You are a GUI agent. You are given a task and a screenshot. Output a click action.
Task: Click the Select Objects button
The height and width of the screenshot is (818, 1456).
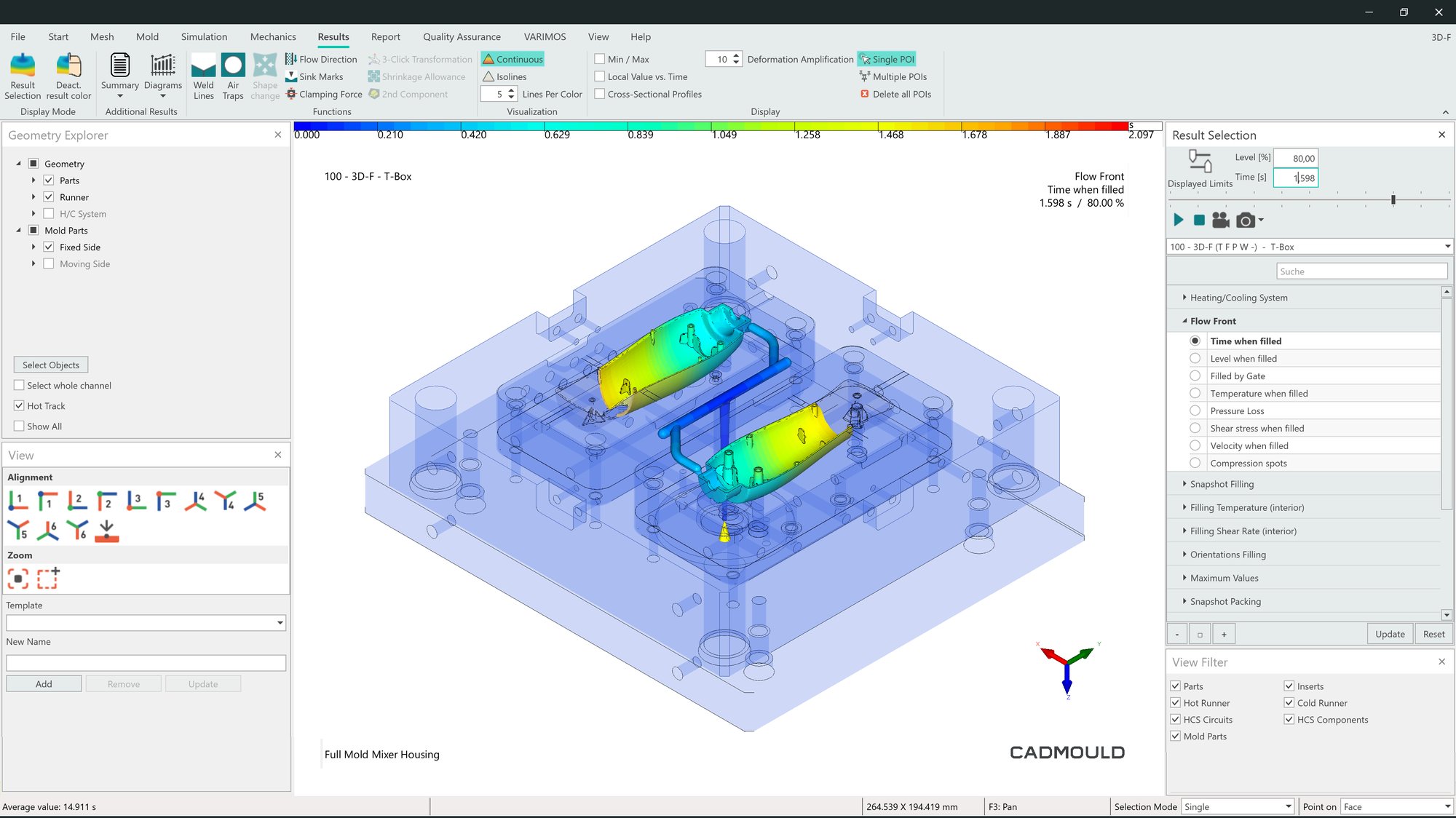(x=51, y=365)
